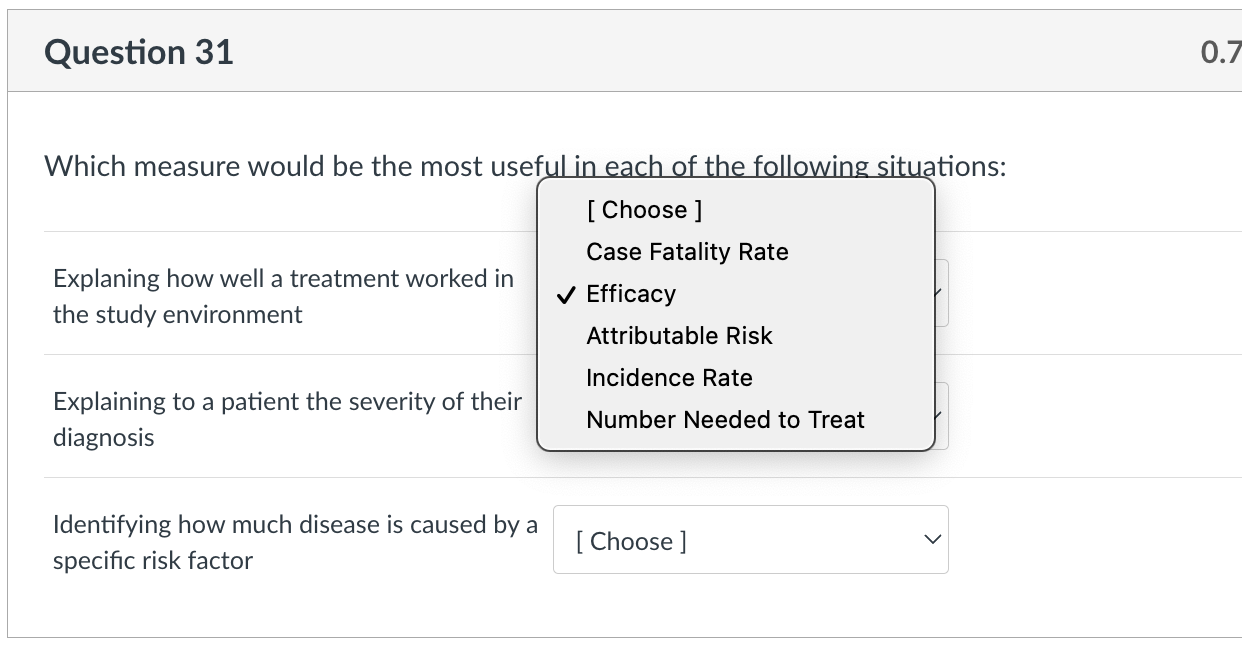Select Attributable Risk in the open menu
1242x666 pixels.
coord(679,336)
